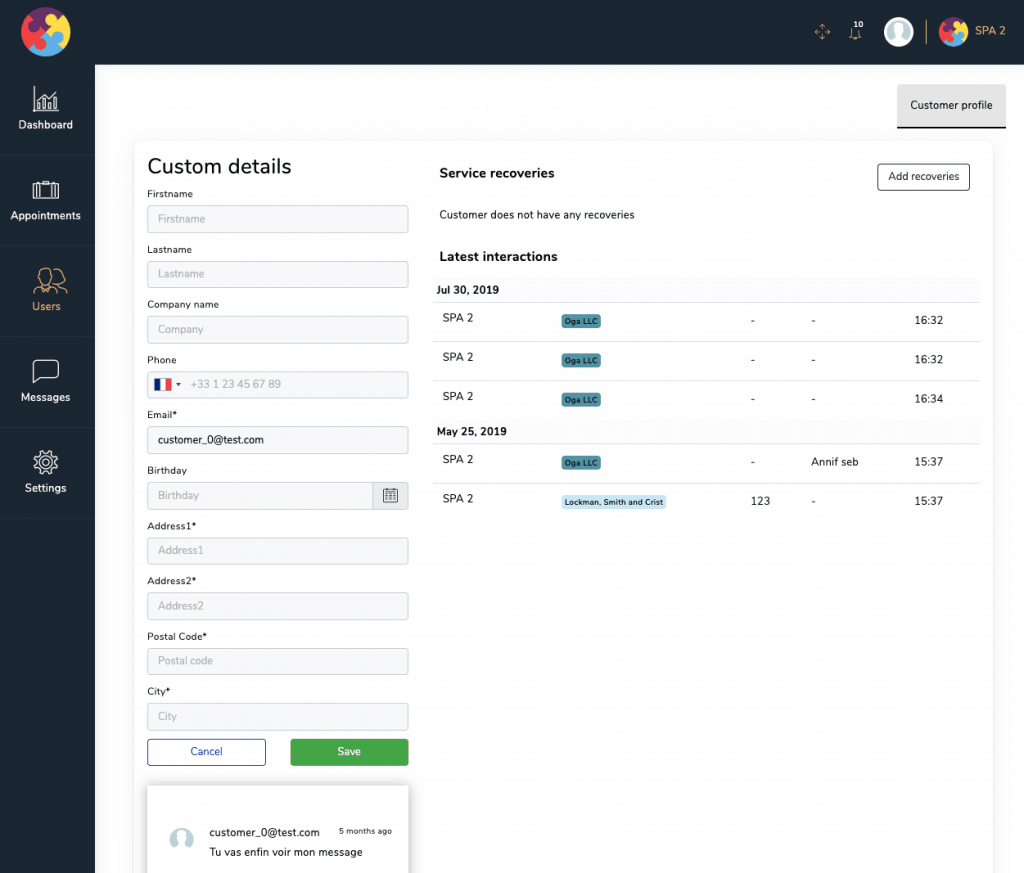This screenshot has width=1024, height=873.
Task: Open the user avatar in header
Action: pos(899,31)
